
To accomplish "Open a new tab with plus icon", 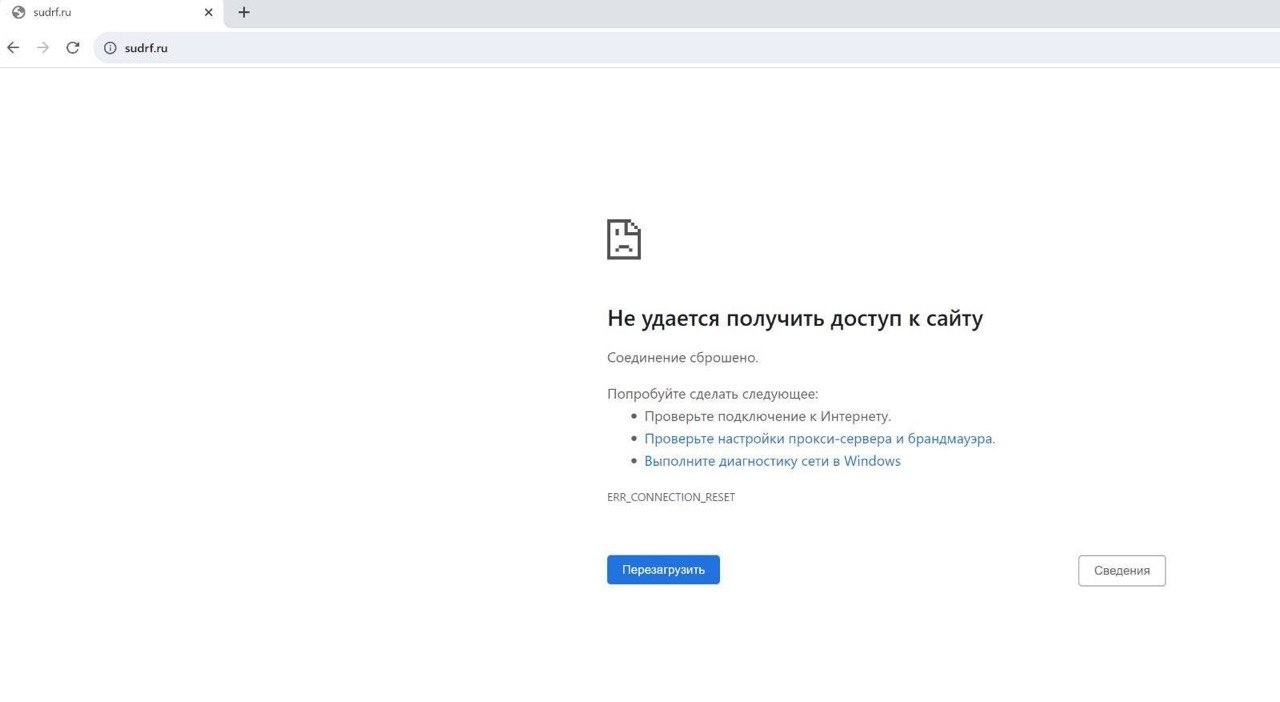I will [x=244, y=13].
